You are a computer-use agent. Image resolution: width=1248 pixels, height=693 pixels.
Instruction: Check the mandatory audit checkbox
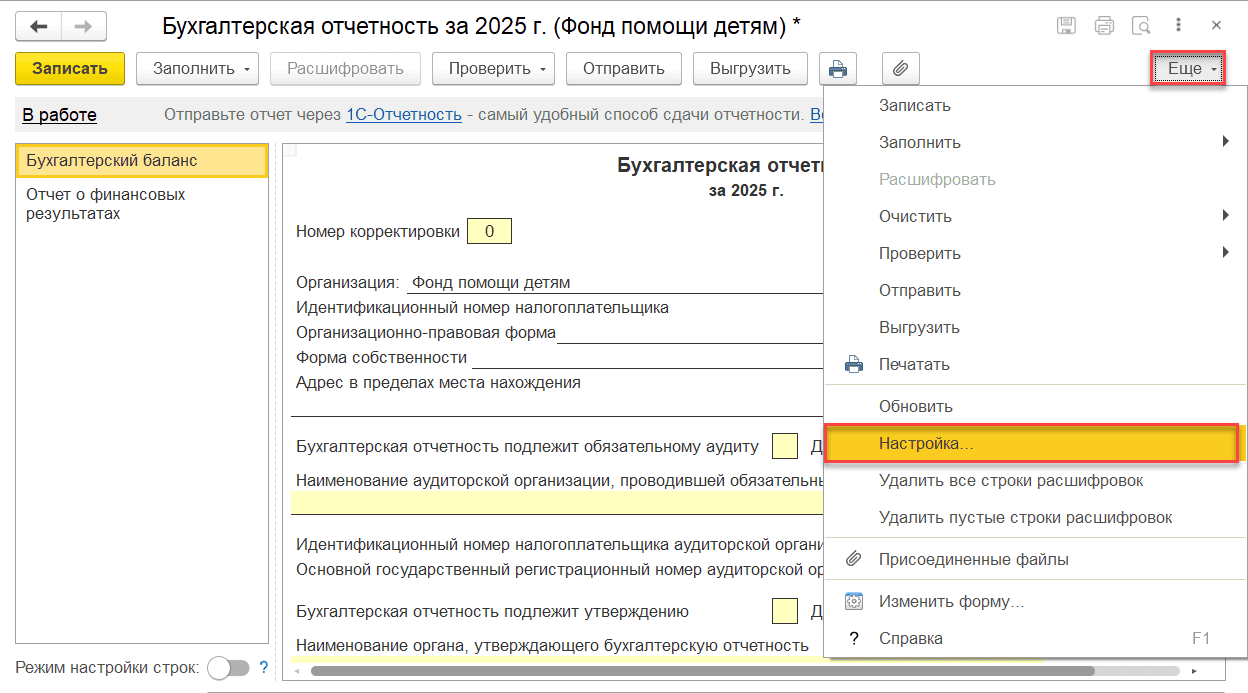point(785,446)
